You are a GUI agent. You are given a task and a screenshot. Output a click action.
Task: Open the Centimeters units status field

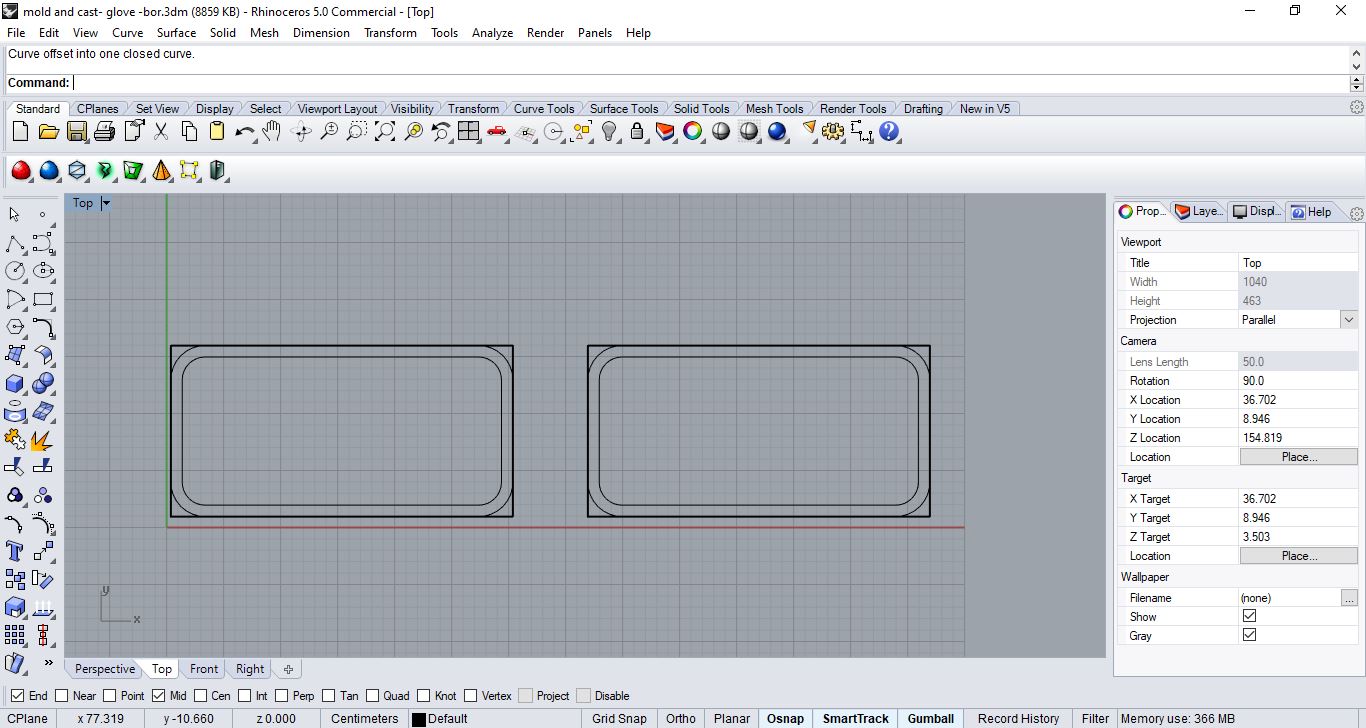click(364, 718)
